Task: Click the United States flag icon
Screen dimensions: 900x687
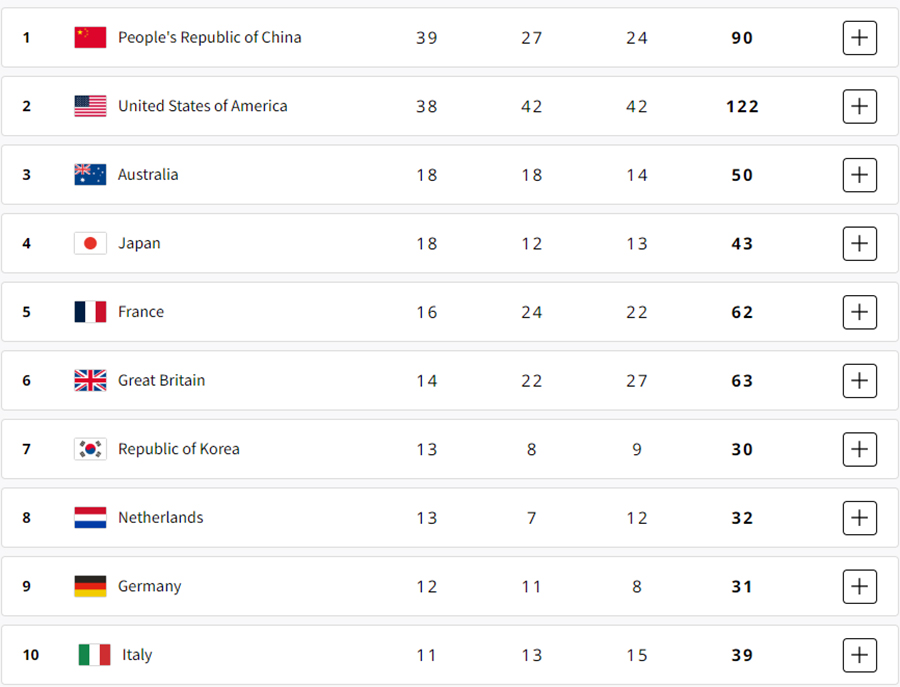Action: 90,106
